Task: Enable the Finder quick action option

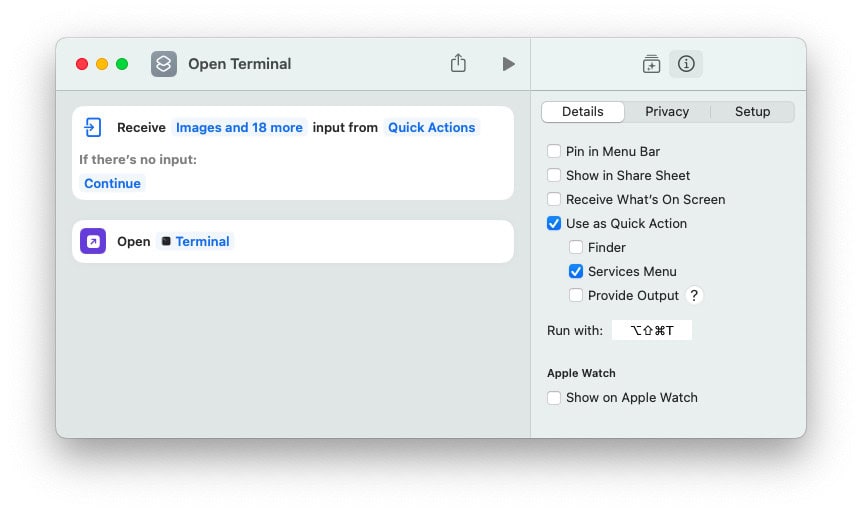Action: click(576, 247)
